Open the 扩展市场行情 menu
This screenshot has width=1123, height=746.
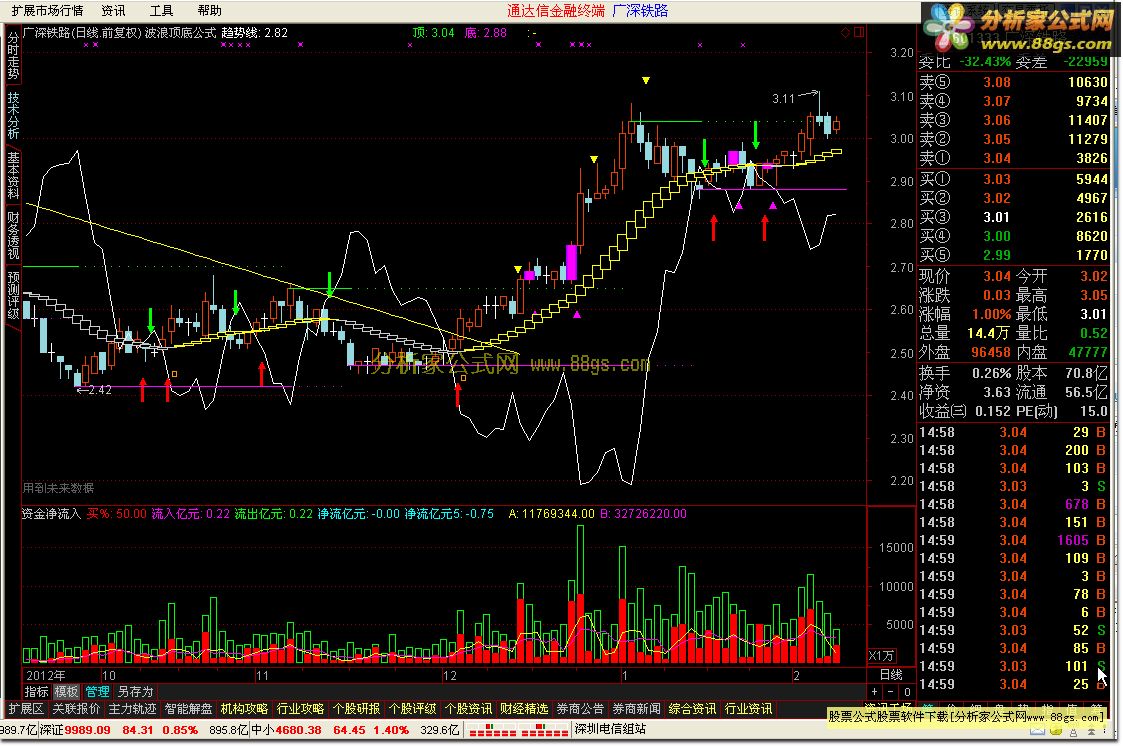(47, 11)
